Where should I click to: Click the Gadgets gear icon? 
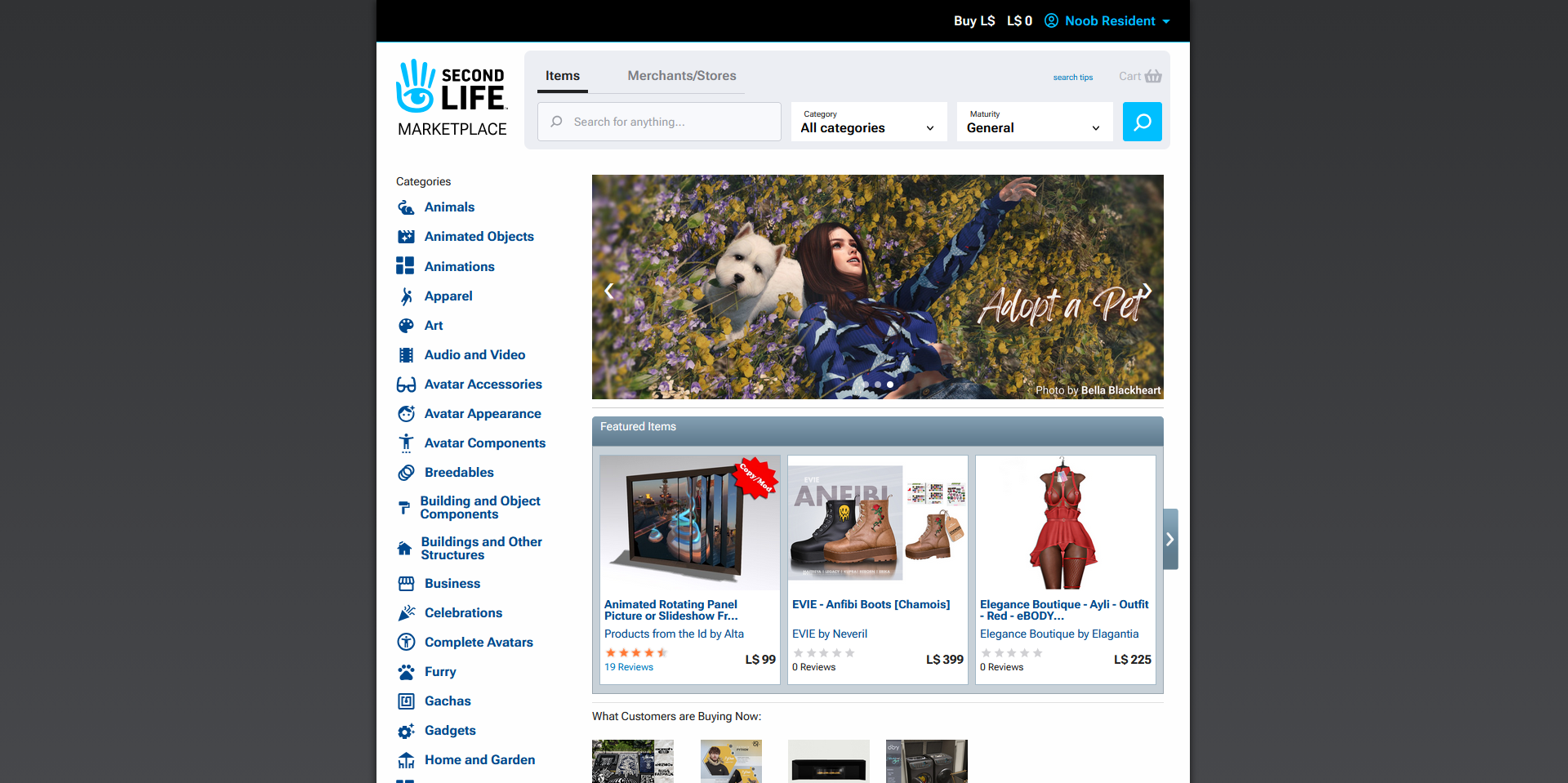click(406, 731)
